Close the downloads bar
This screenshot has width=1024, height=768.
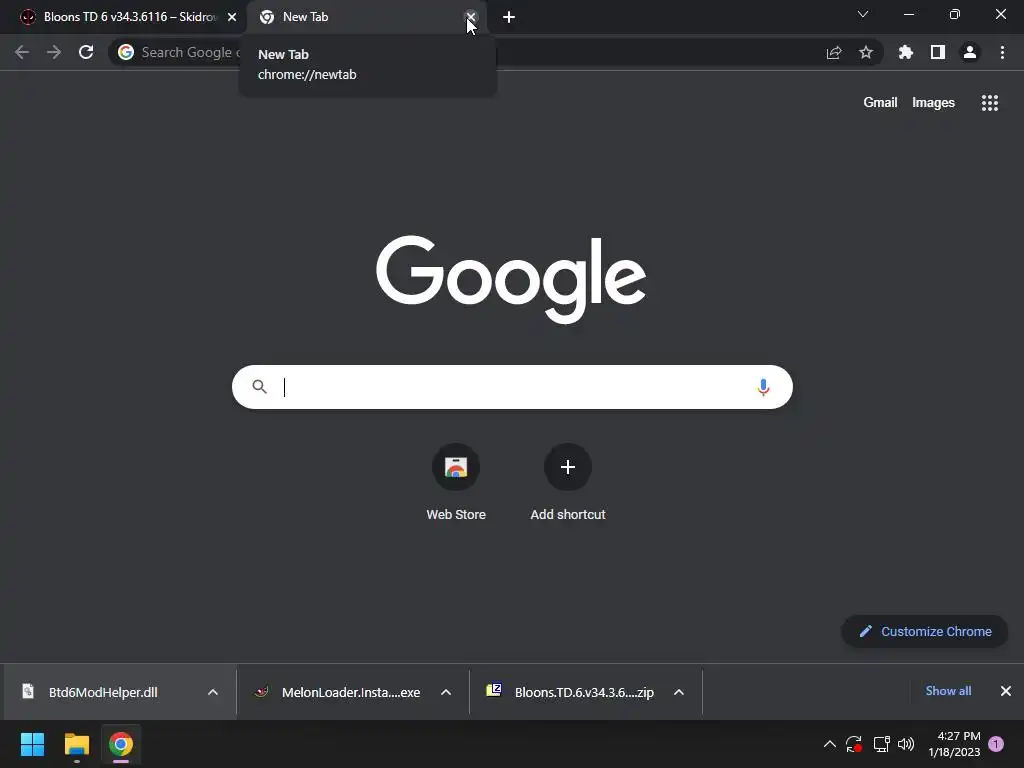pos(1006,691)
